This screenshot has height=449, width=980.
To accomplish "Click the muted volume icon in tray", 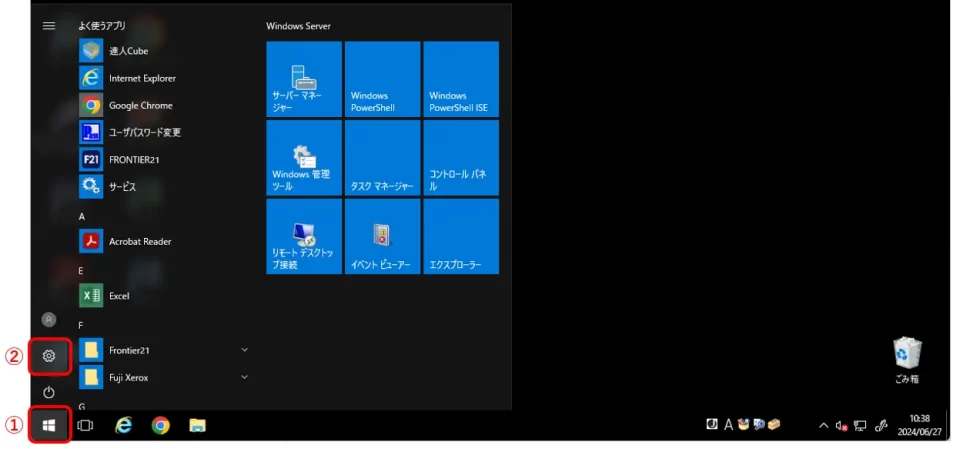I will click(x=842, y=425).
